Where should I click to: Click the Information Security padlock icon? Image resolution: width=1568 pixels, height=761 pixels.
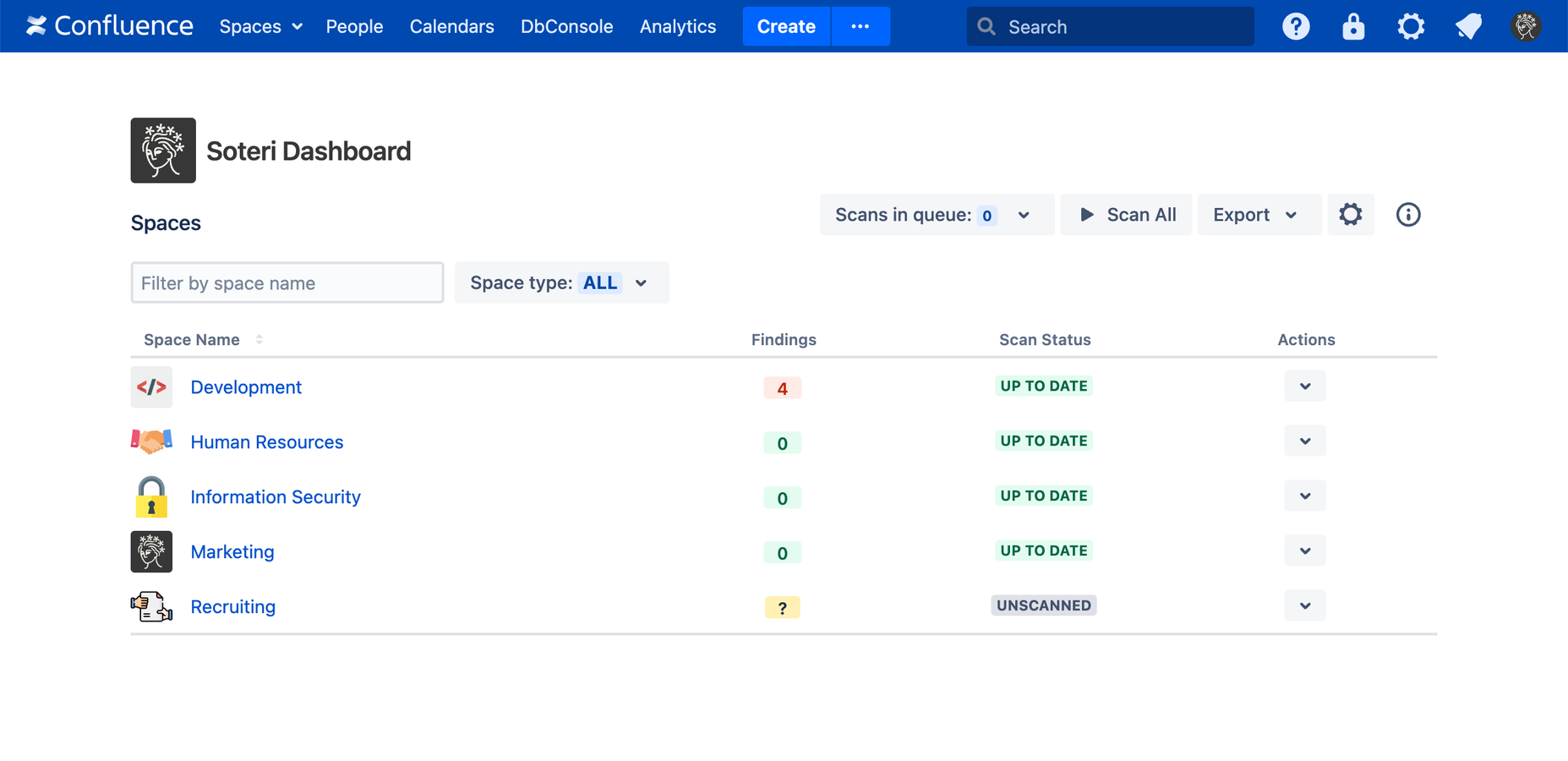pyautogui.click(x=151, y=496)
